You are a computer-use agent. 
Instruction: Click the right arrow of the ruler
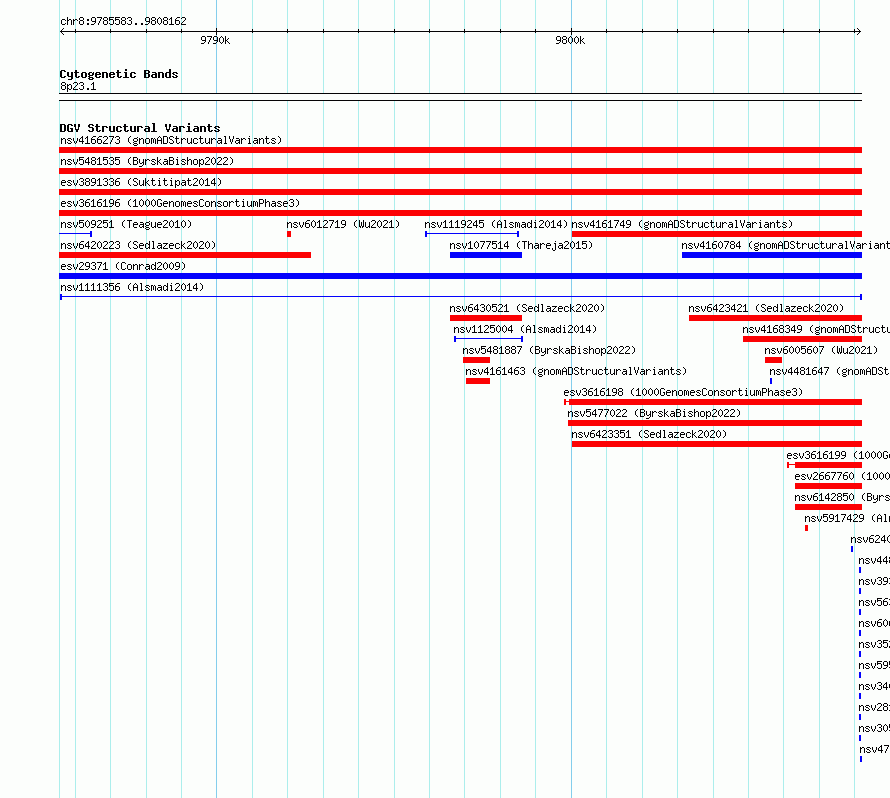pyautogui.click(x=858, y=32)
